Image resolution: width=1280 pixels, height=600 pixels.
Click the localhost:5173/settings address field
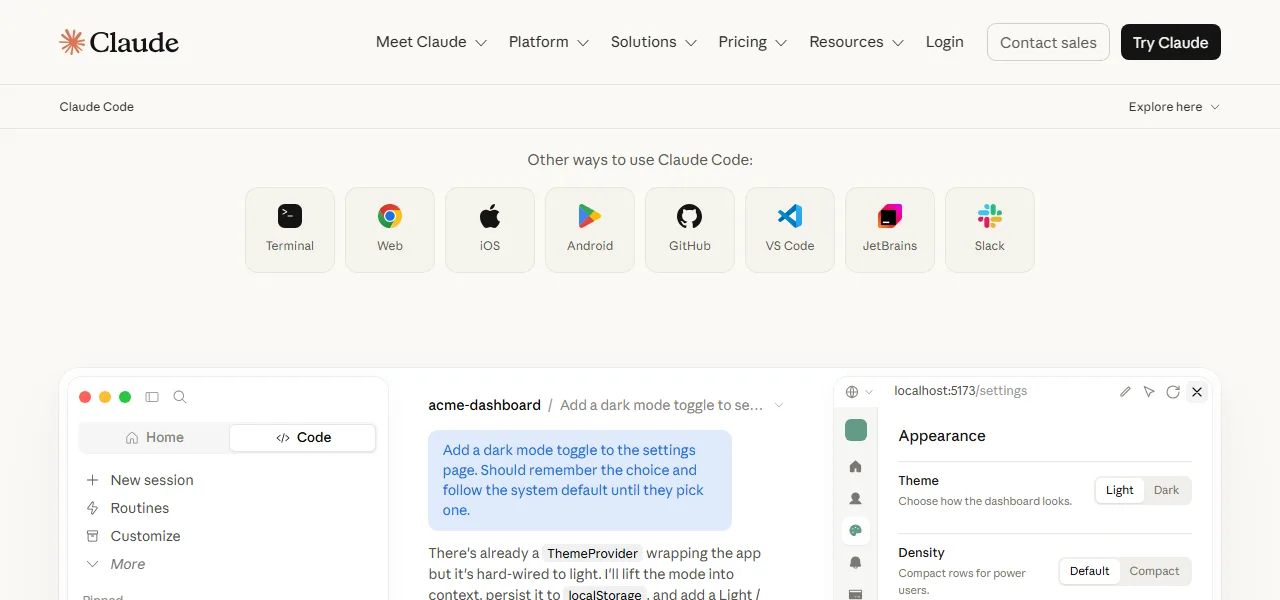[960, 391]
